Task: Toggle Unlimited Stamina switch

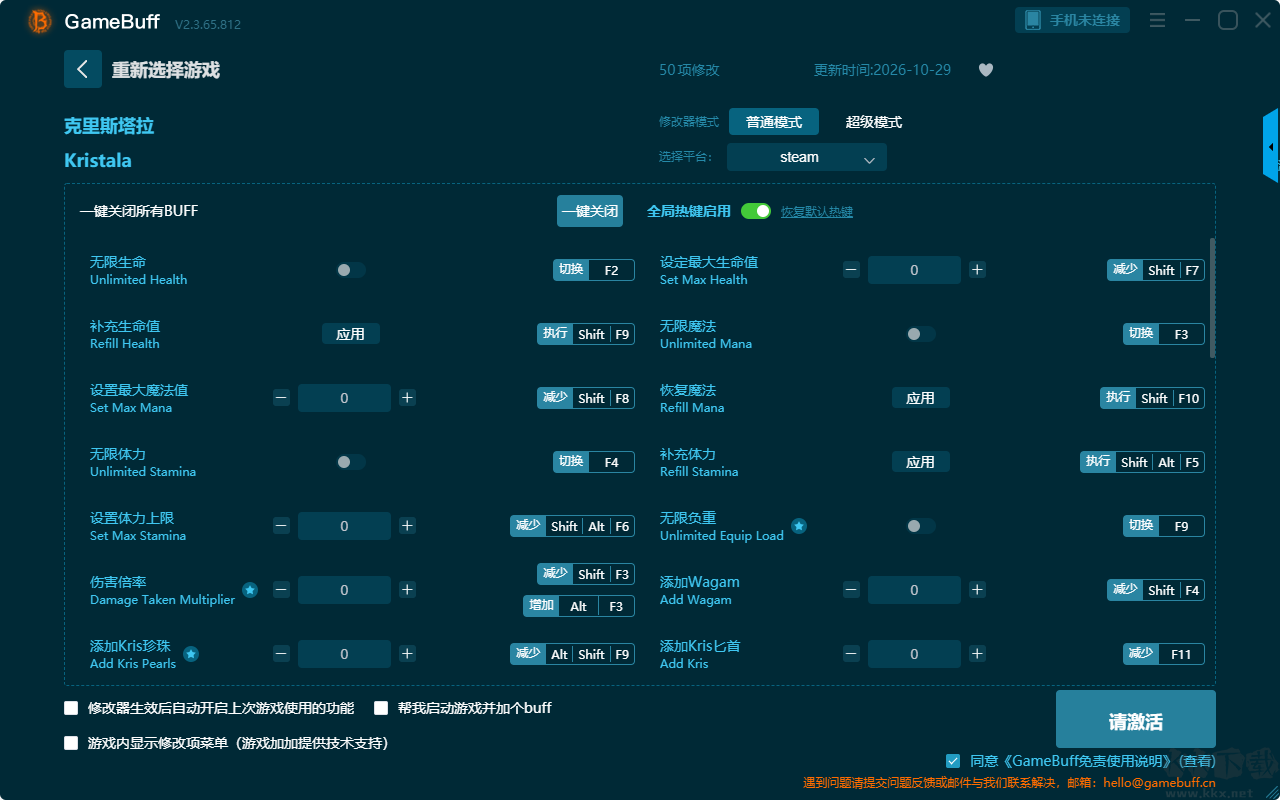Action: pyautogui.click(x=351, y=462)
